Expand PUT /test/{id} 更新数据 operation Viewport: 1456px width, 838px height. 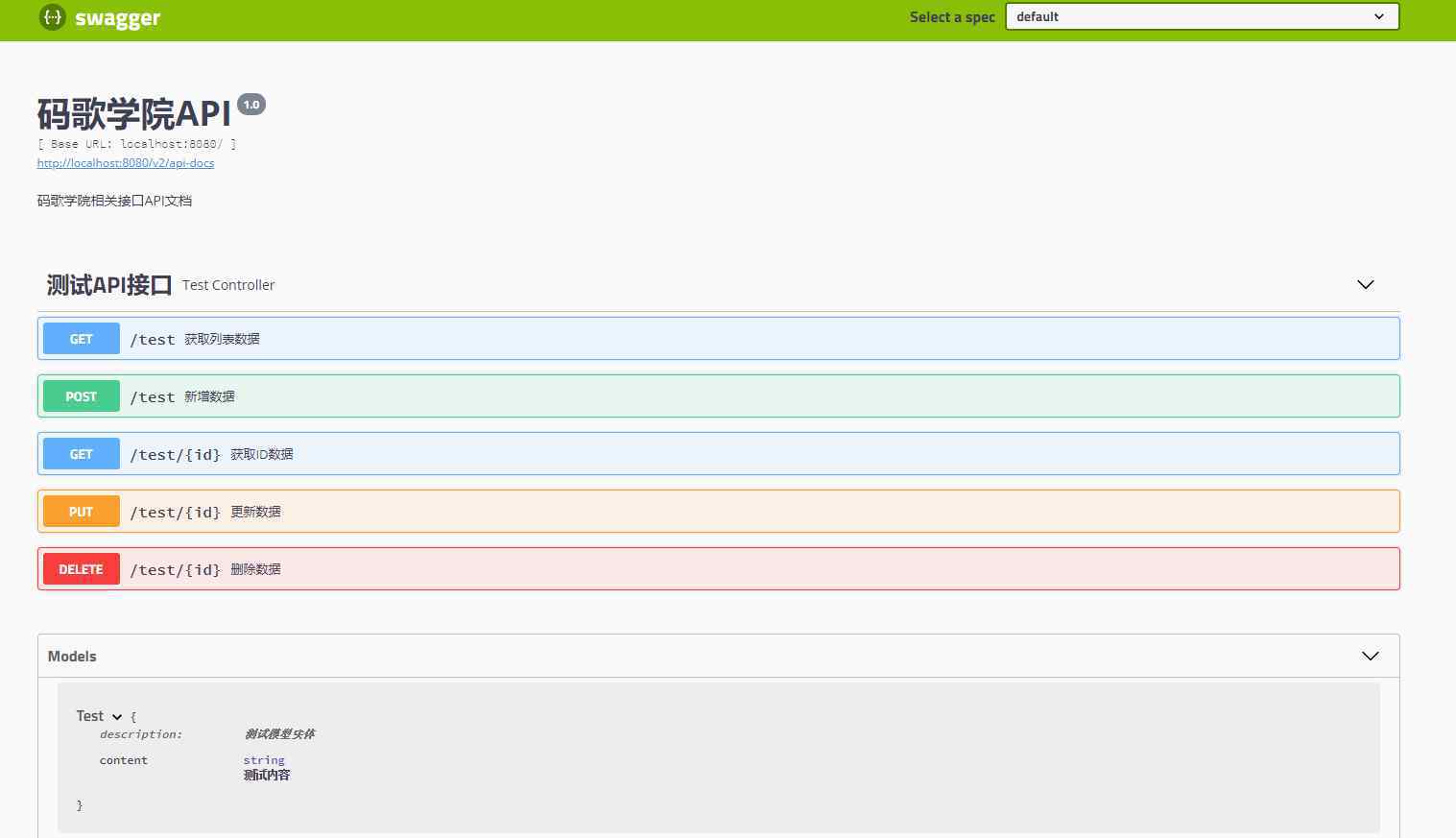coord(718,512)
